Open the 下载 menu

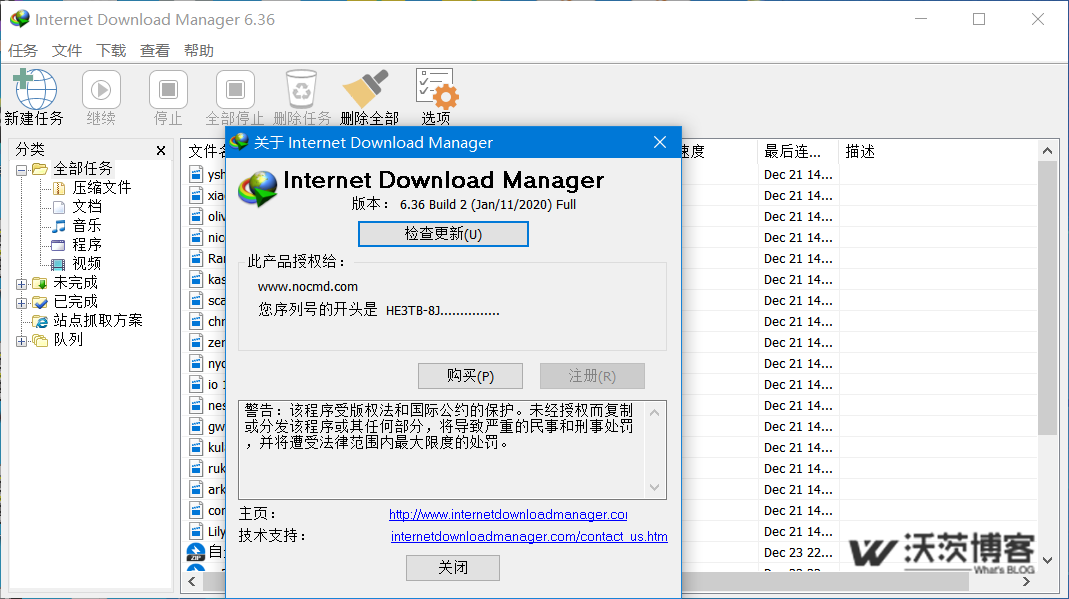[111, 50]
